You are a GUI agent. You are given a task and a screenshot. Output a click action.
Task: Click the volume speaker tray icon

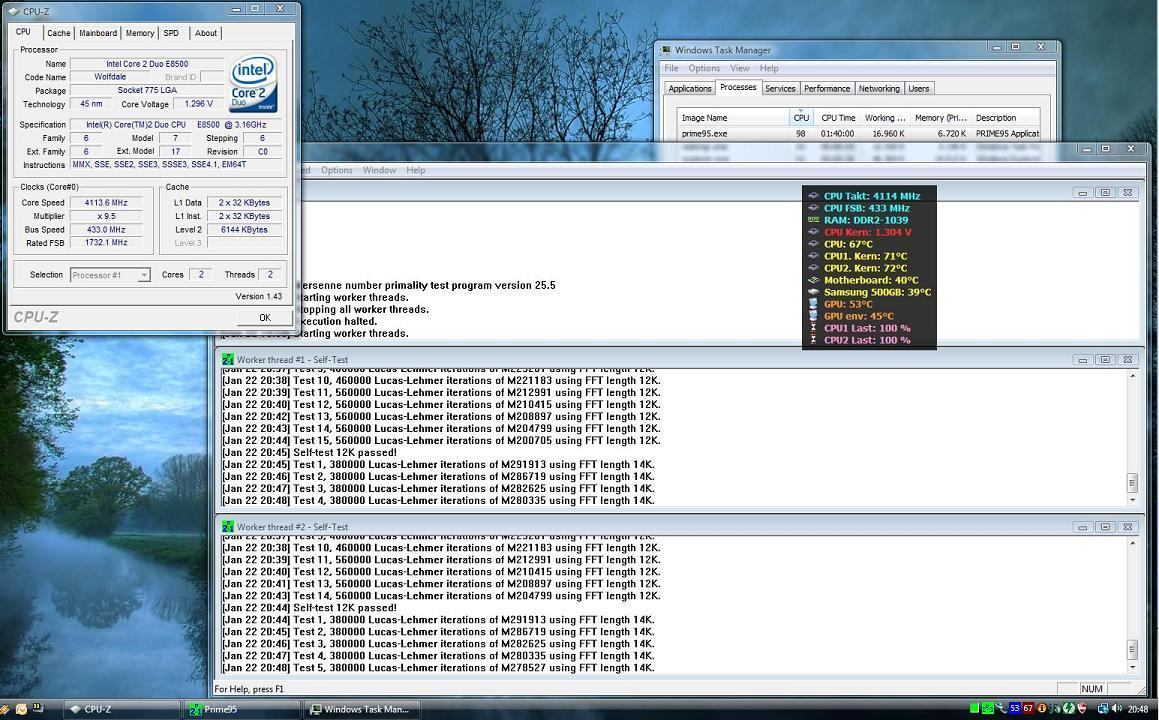coord(1117,708)
